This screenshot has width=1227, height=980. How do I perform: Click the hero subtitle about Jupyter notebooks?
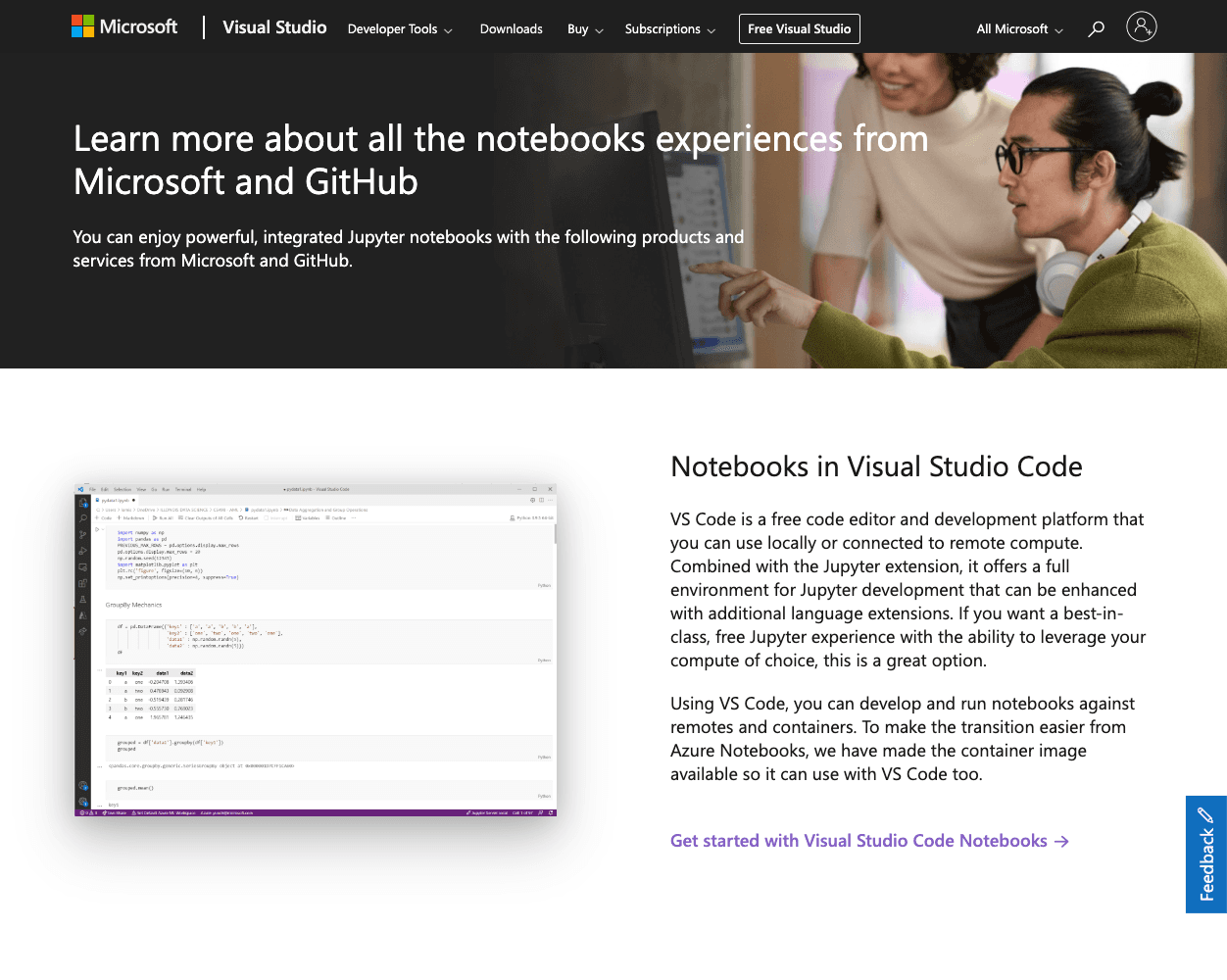tap(409, 249)
